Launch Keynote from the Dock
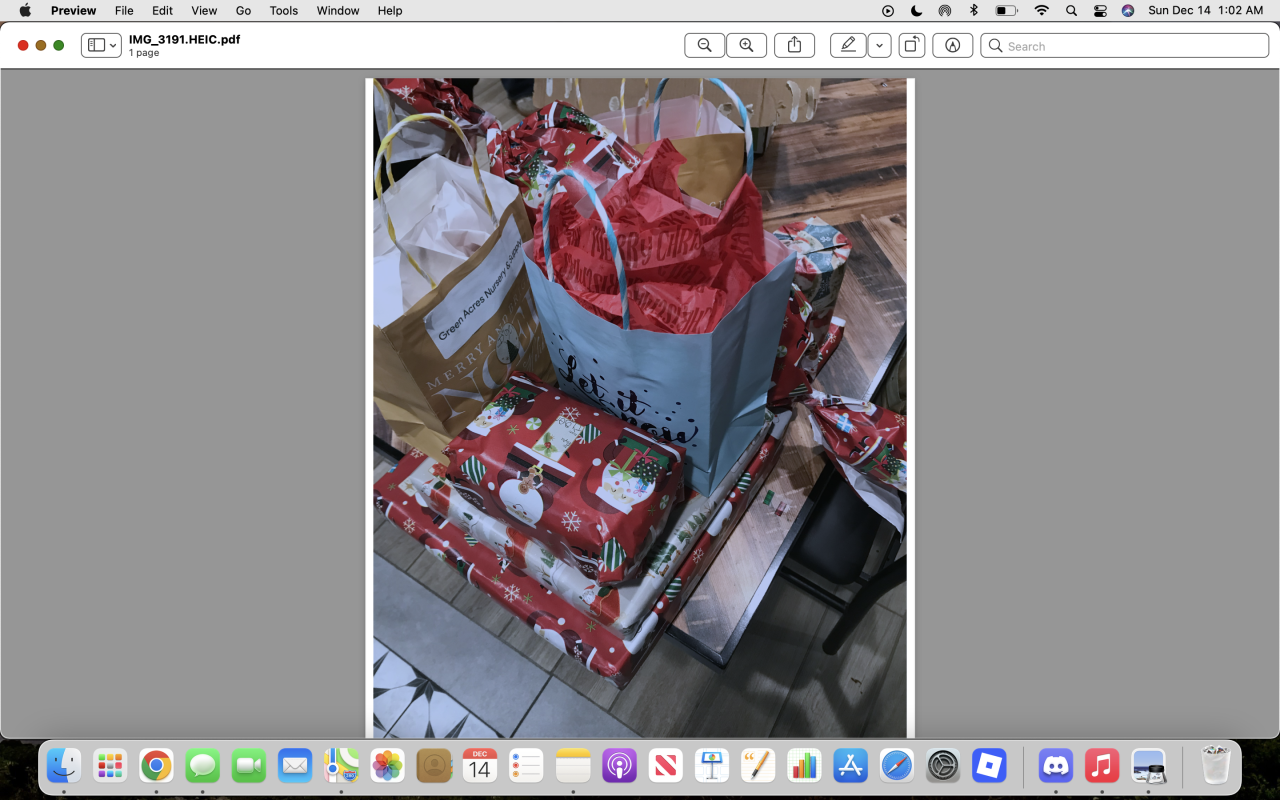 pos(712,767)
